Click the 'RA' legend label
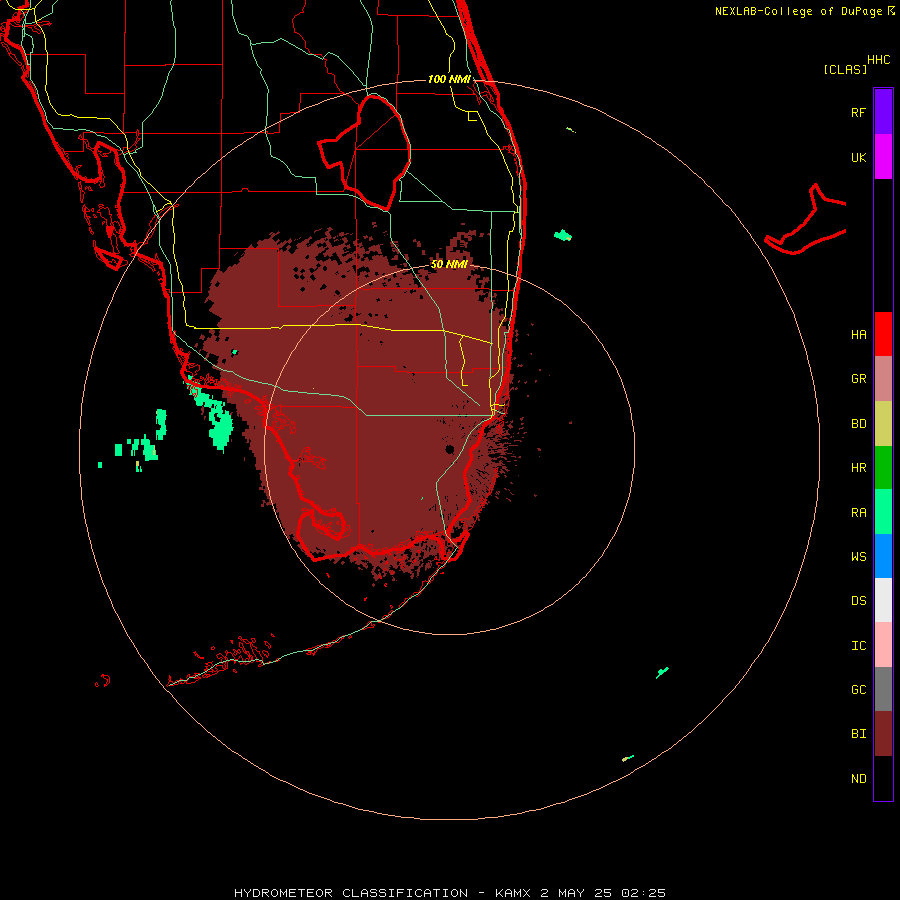 (x=858, y=513)
